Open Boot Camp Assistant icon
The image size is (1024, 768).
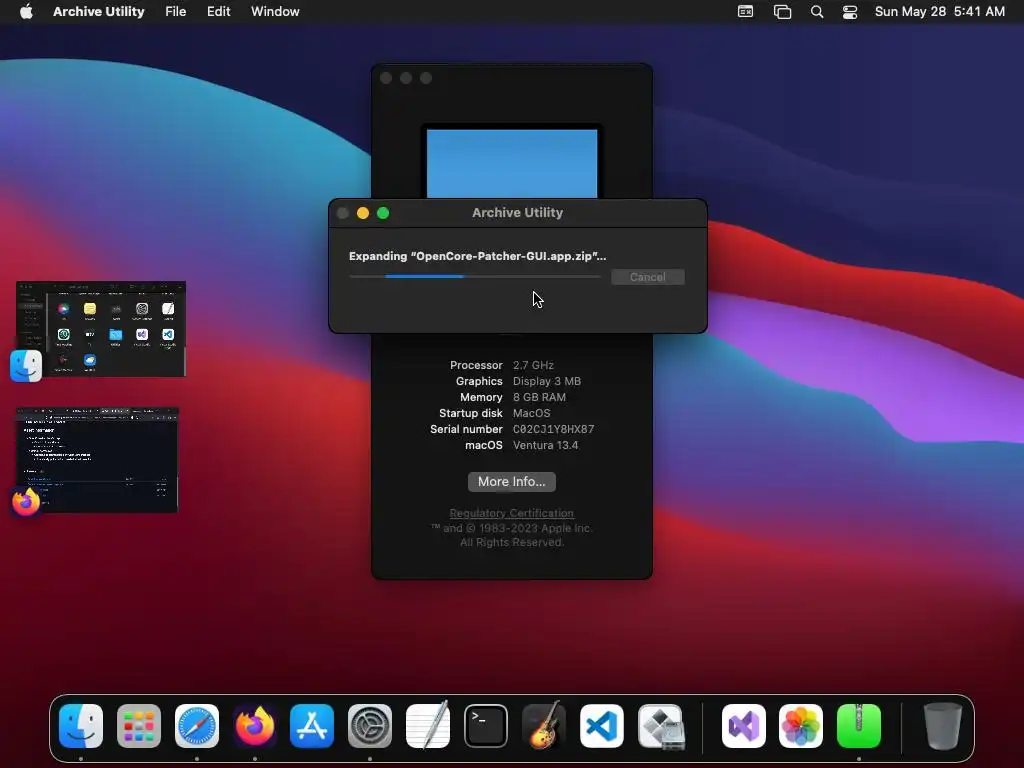coord(661,726)
